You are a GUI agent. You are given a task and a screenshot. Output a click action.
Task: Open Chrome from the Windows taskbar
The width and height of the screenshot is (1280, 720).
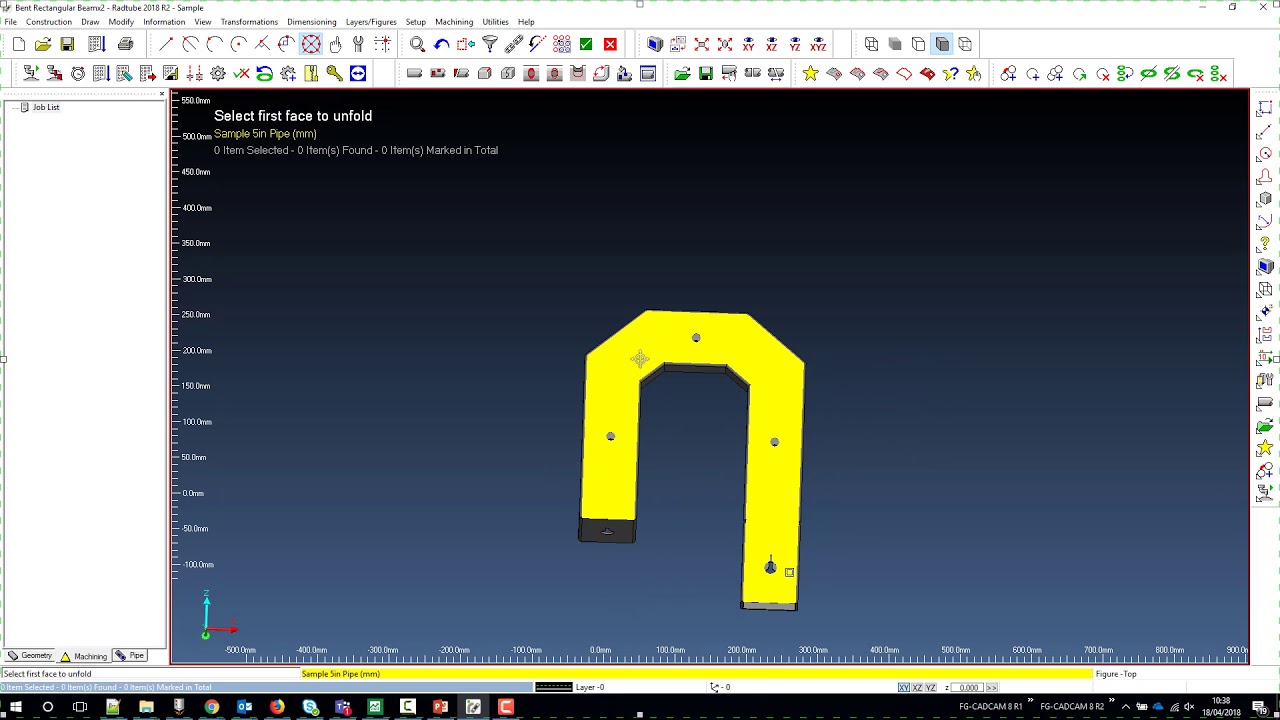point(212,707)
